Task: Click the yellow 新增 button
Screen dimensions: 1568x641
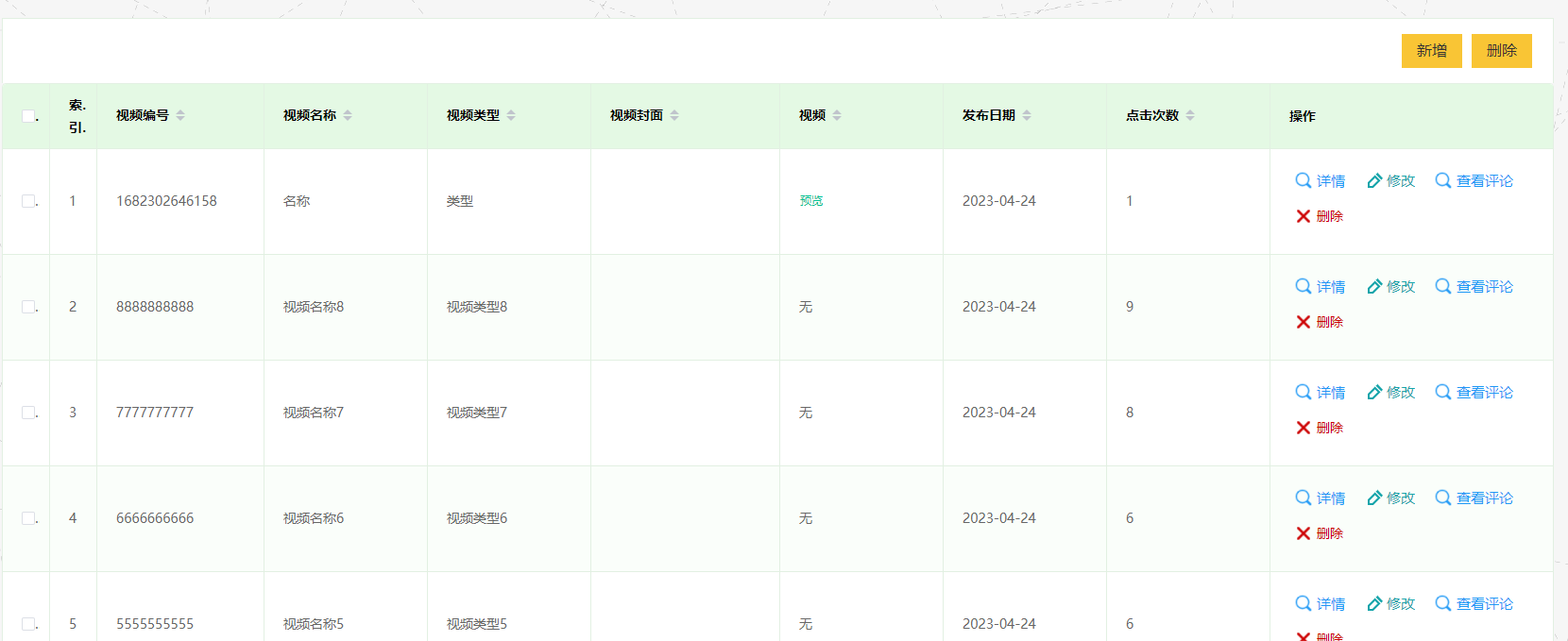Action: coord(1431,51)
